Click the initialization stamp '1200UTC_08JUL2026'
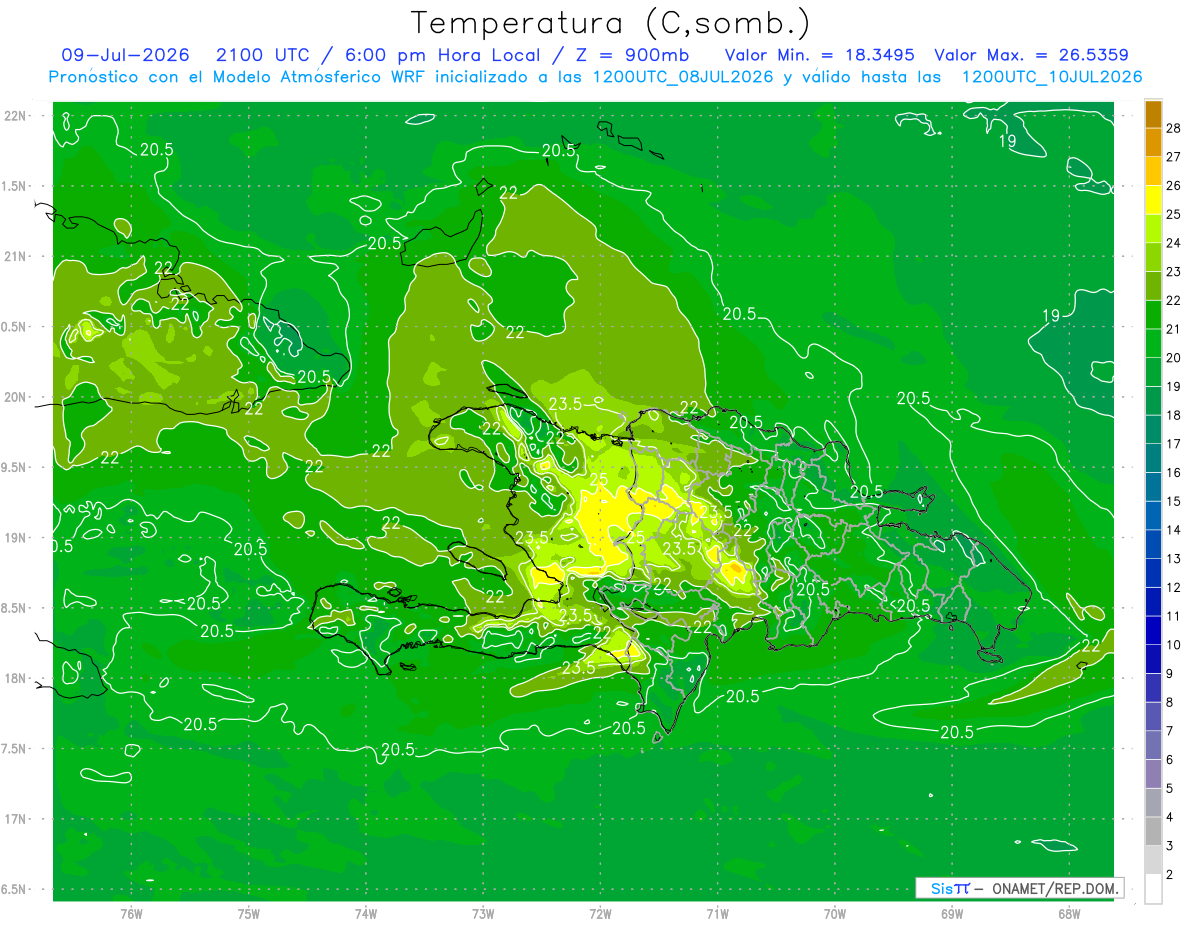Image resolution: width=1200 pixels, height=927 pixels. point(684,77)
